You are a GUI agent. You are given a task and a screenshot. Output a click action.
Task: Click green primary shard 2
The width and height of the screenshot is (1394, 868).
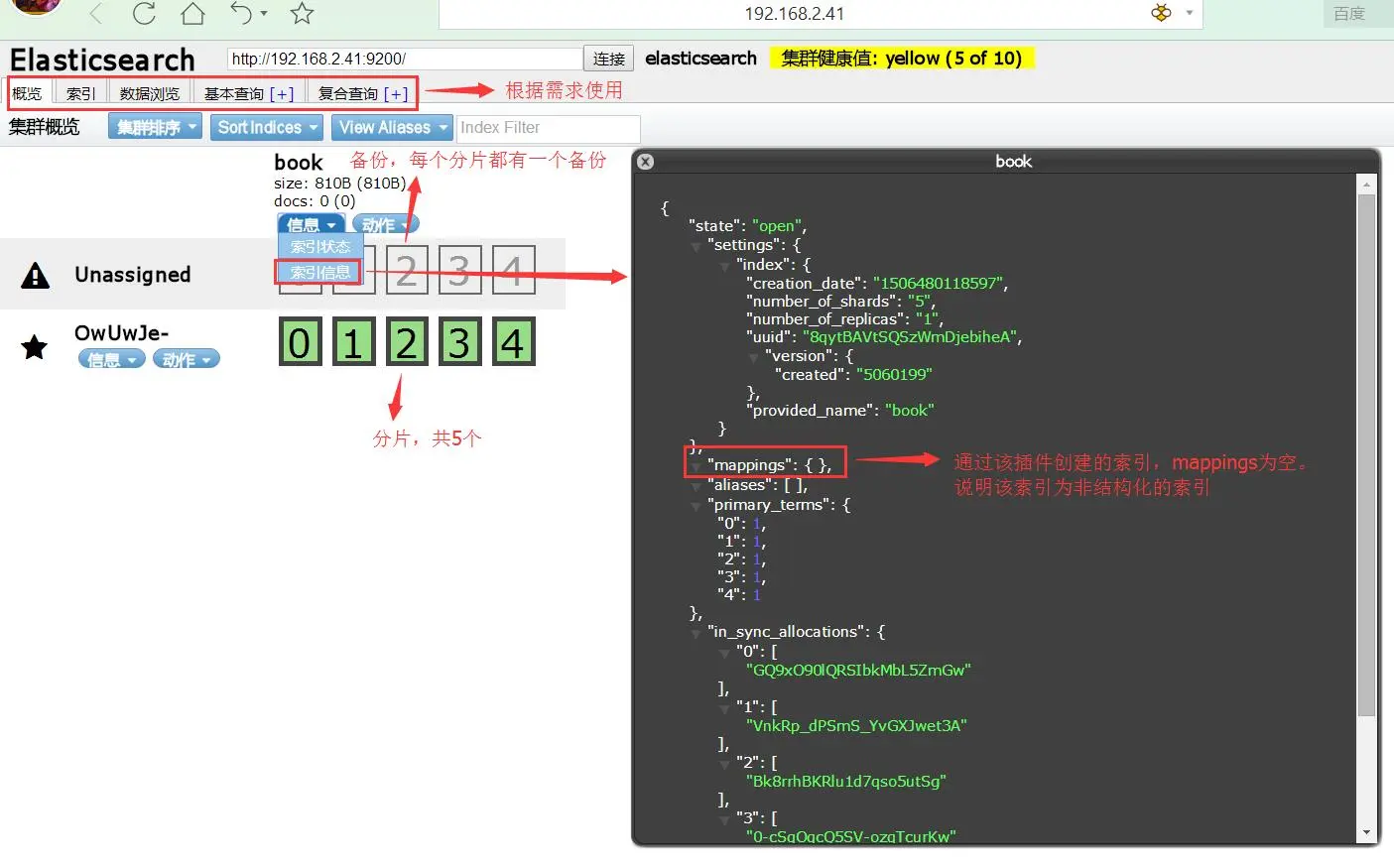tap(407, 342)
